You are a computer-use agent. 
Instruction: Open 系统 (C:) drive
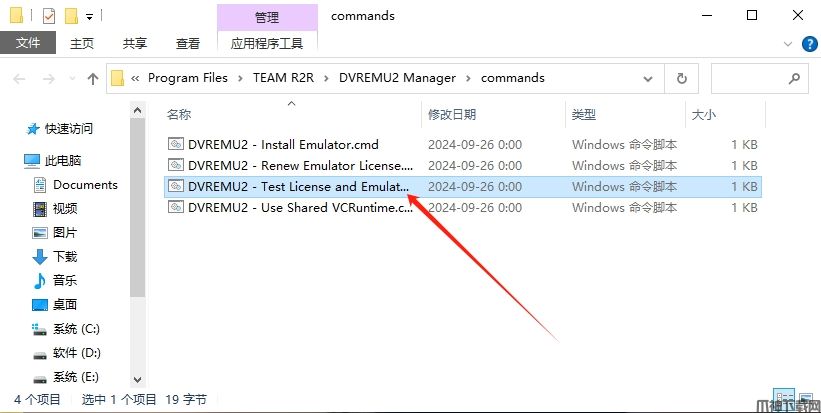click(x=66, y=329)
